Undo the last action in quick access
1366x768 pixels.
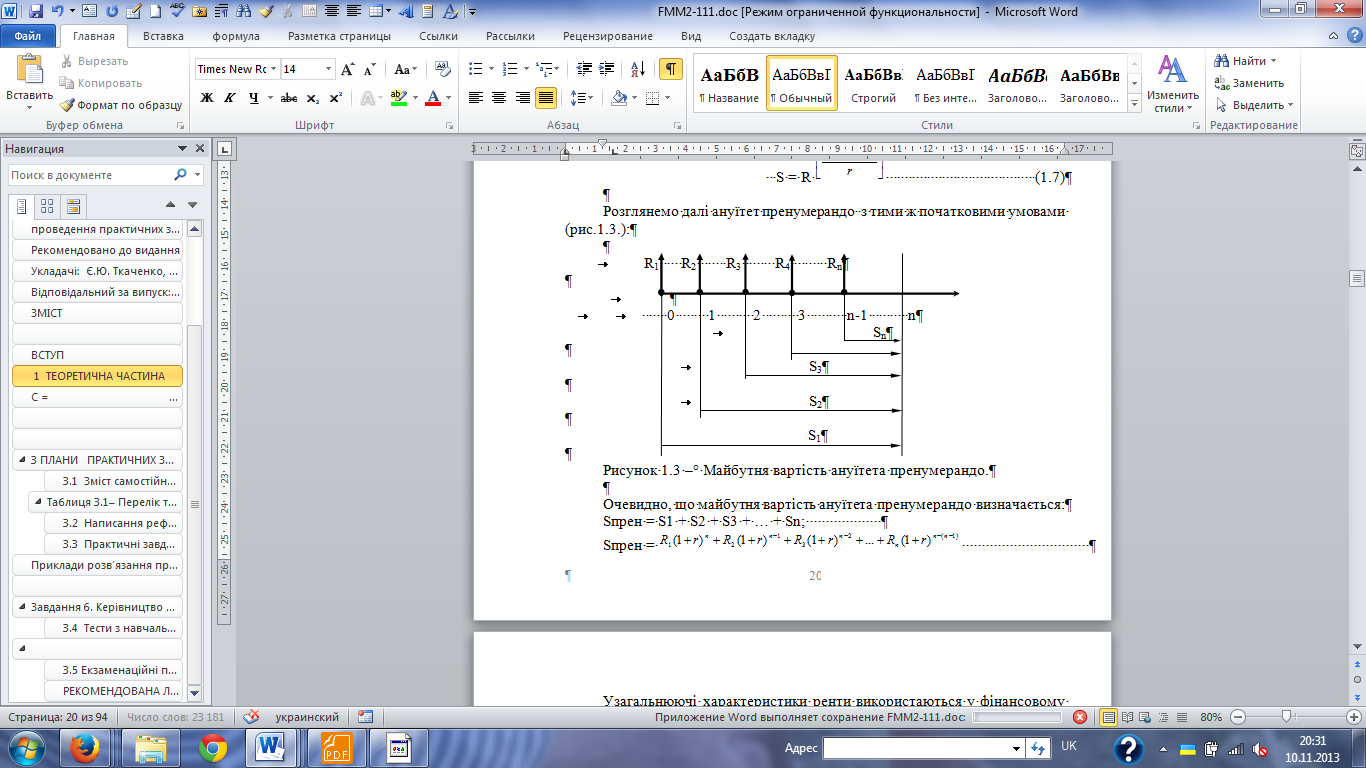tap(58, 12)
